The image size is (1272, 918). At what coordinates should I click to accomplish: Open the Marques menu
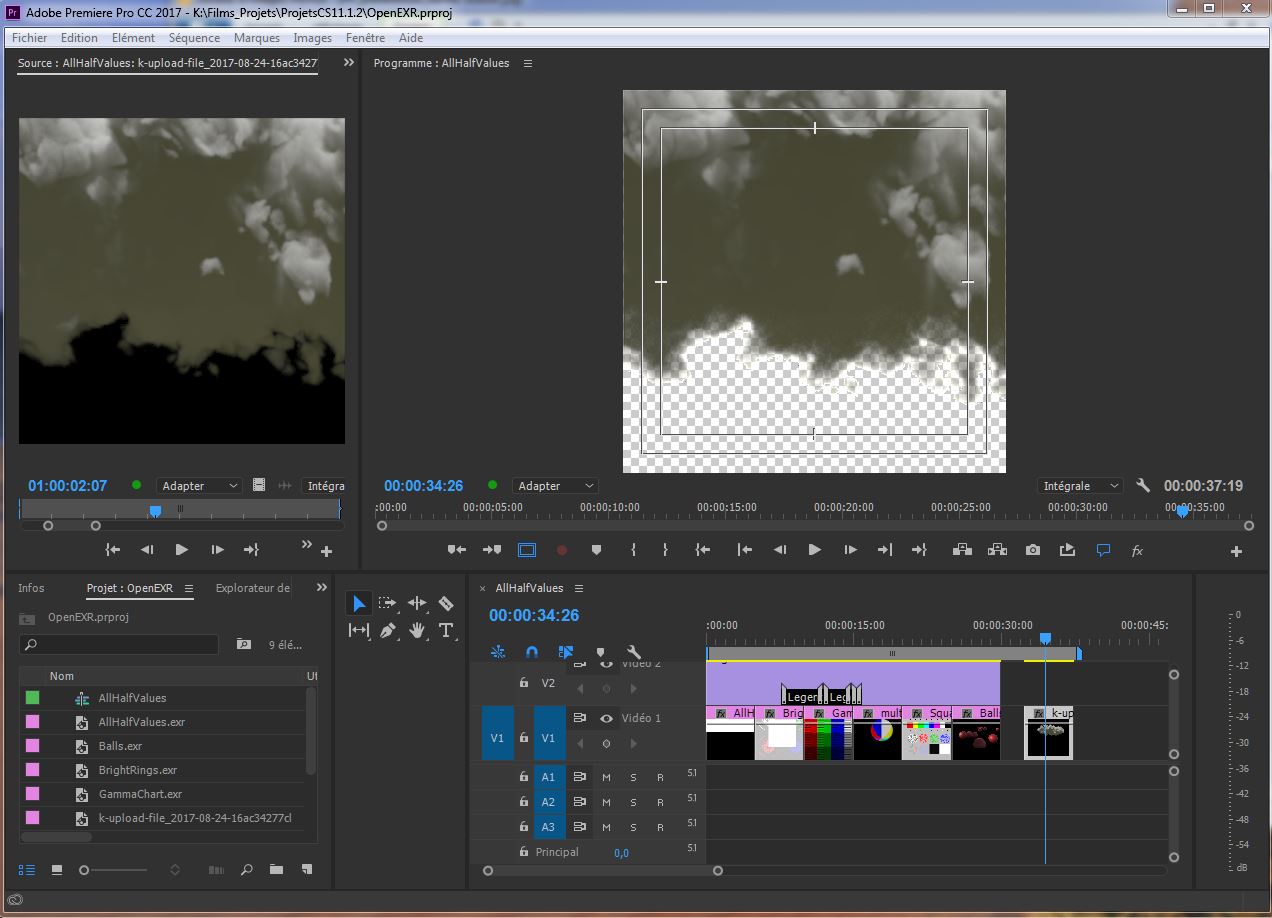pos(257,38)
